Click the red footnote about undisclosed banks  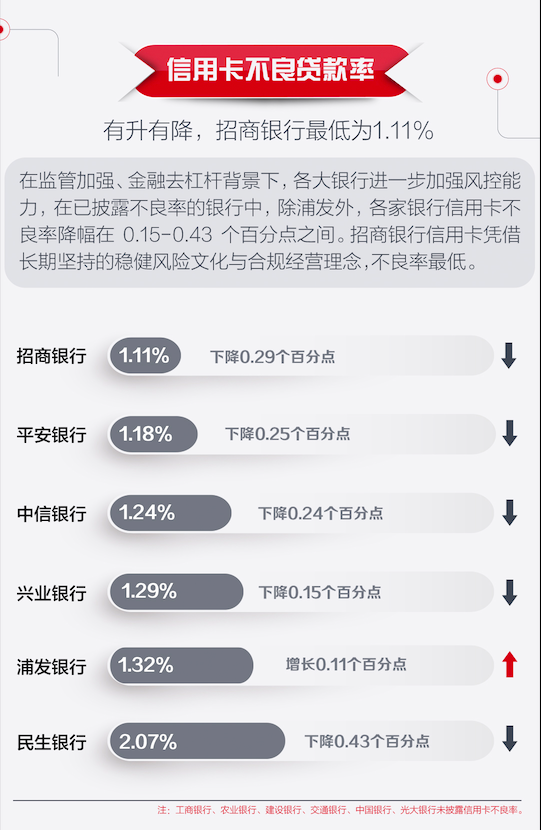pyautogui.click(x=340, y=810)
